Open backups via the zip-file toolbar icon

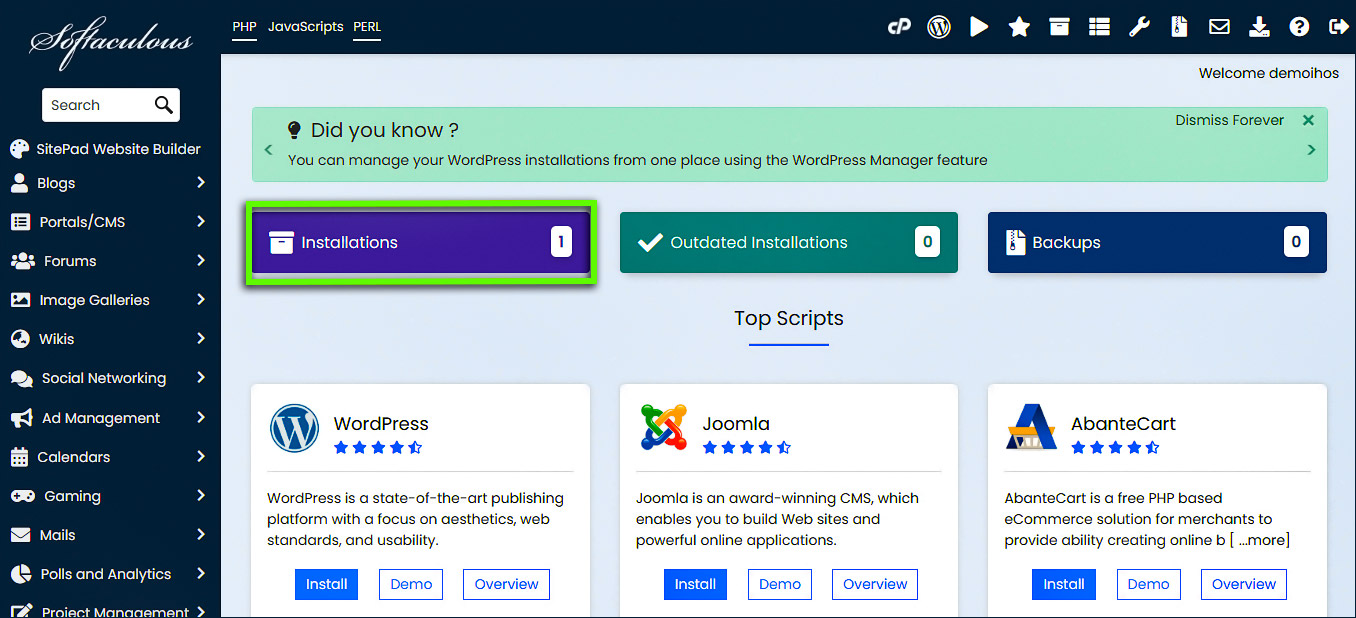click(x=1179, y=27)
